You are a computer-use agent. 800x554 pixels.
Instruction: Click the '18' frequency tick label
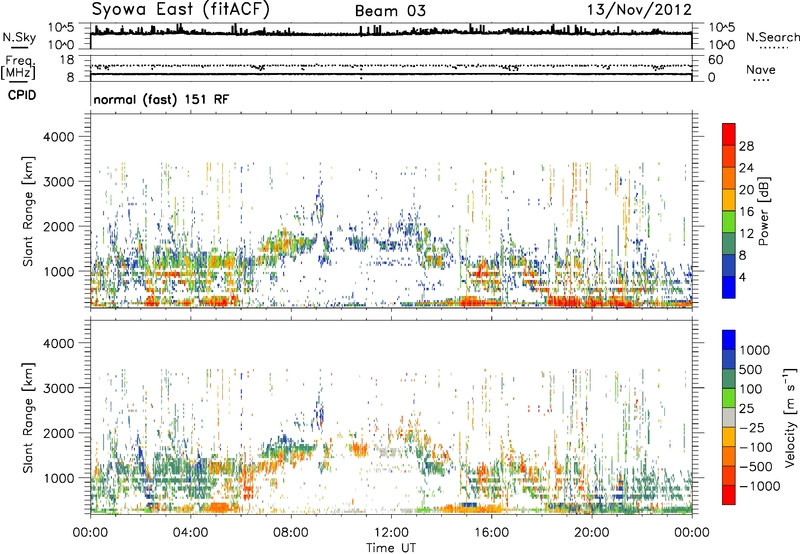[x=67, y=60]
